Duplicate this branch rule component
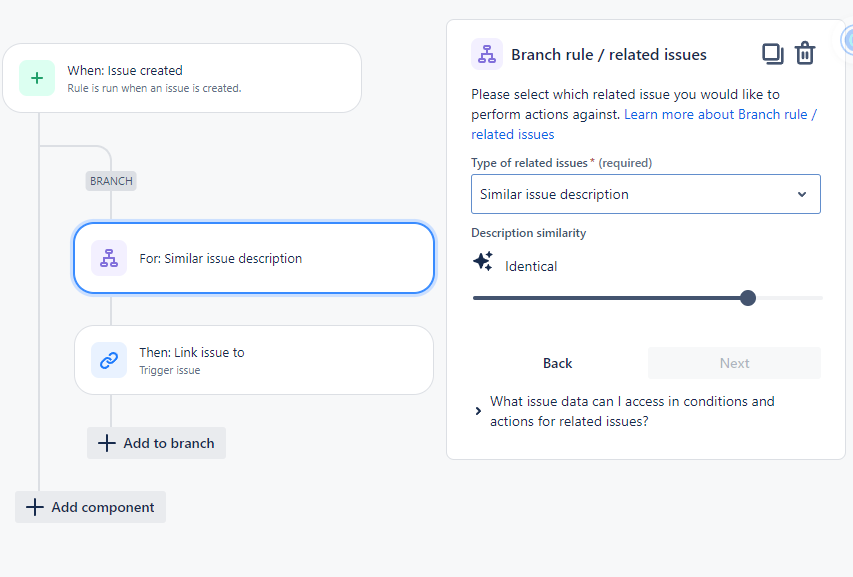 [772, 54]
